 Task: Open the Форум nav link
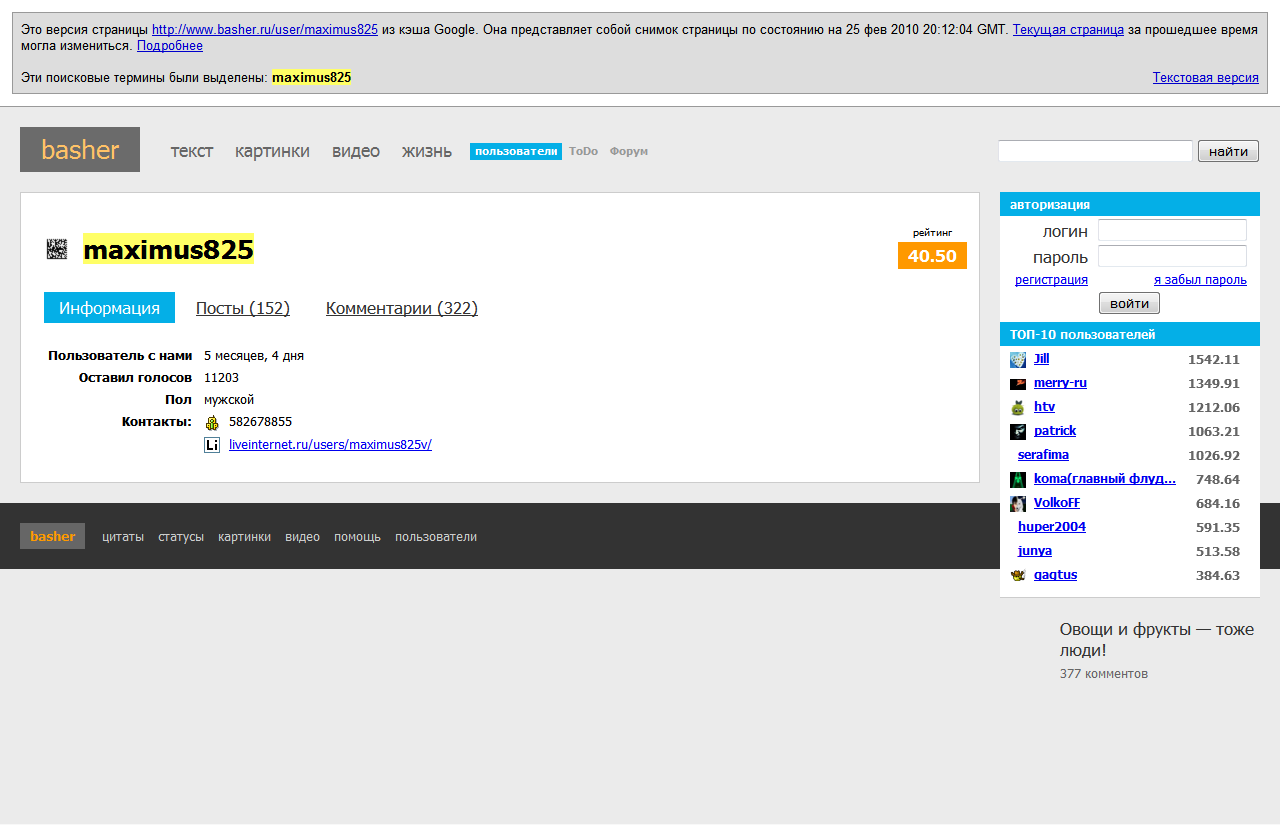629,151
